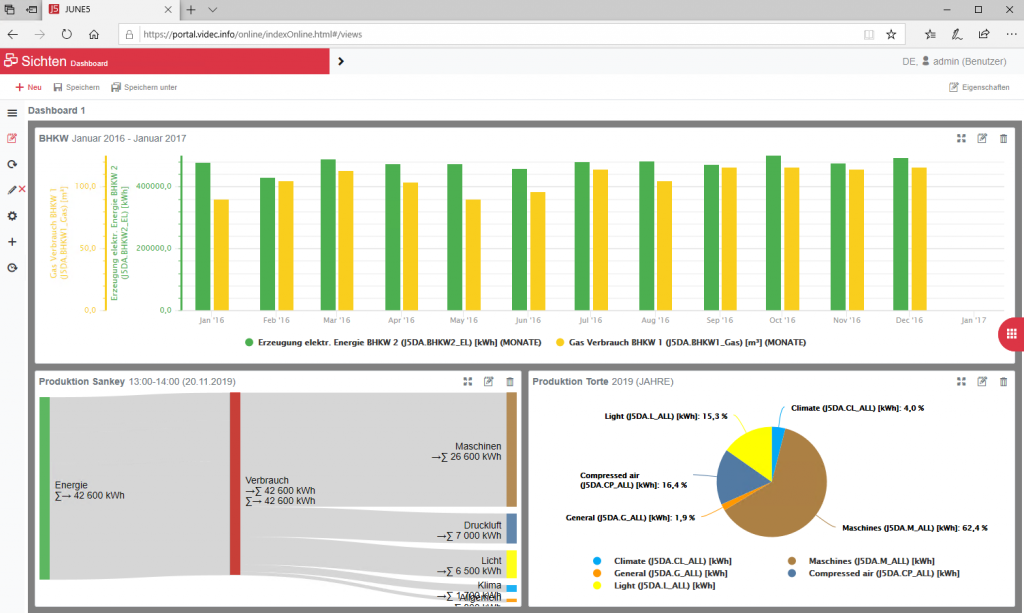
Task: Open Eigenschaften properties link
Action: [978, 87]
